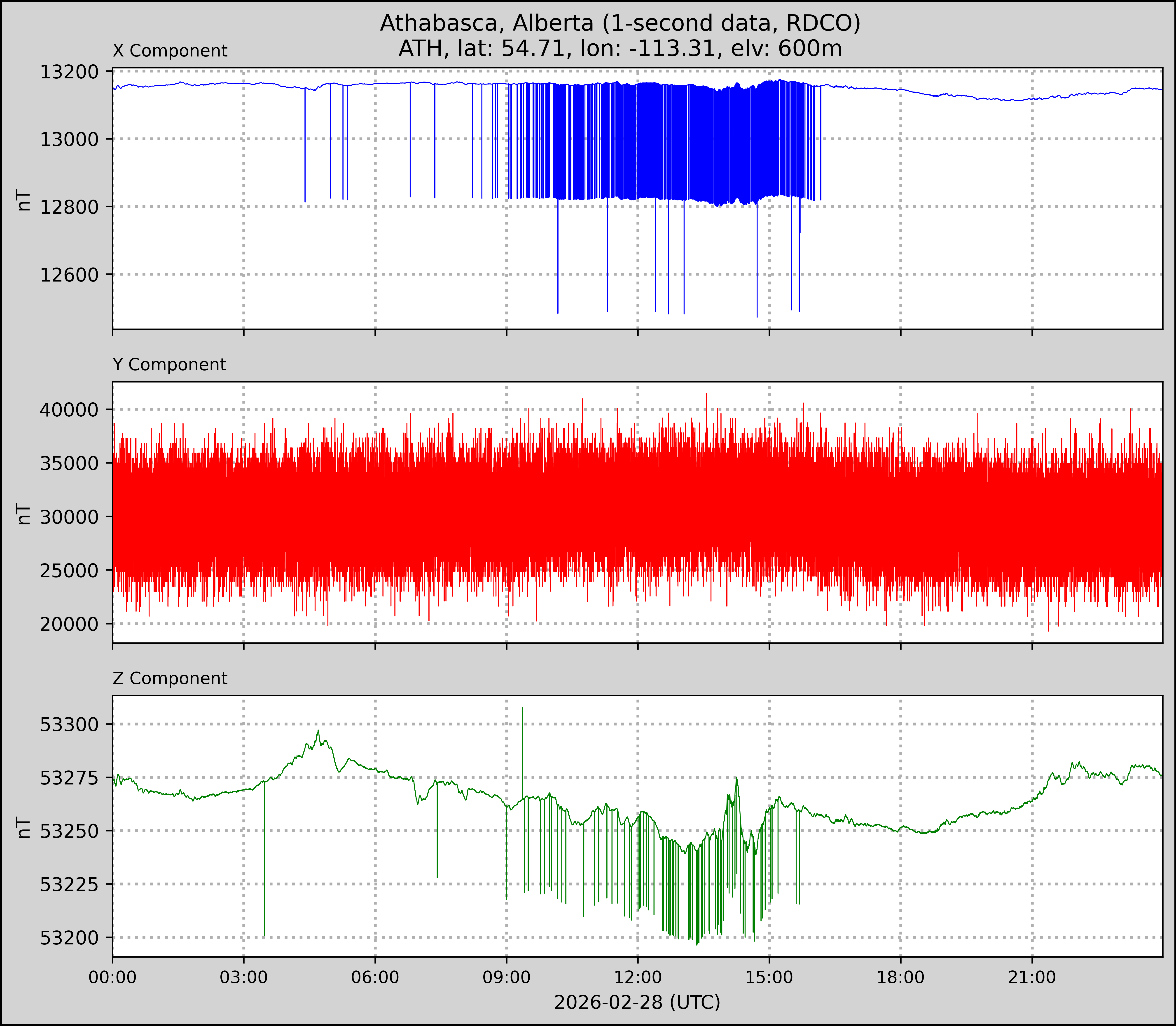Click the '2026-02-28 (UTC)' axis label
The height and width of the screenshot is (1026, 1176).
637,1003
